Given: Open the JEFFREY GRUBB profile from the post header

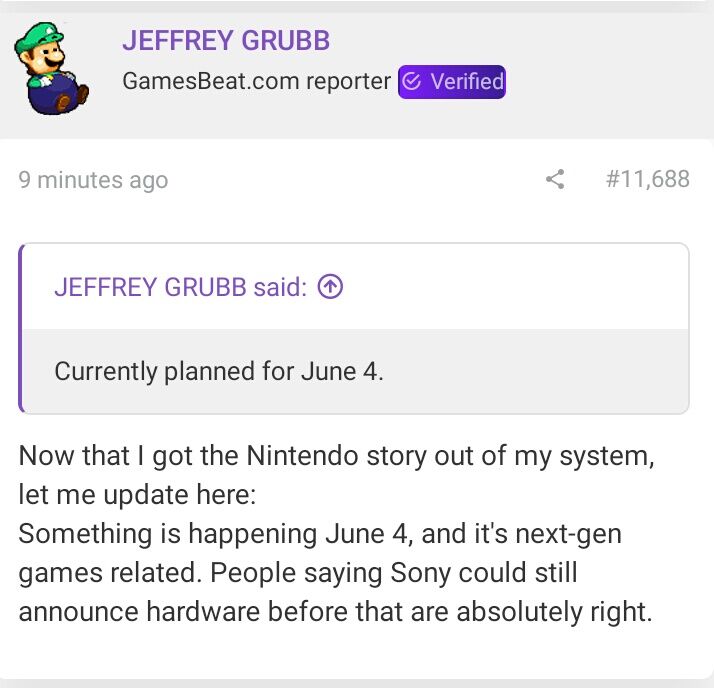Looking at the screenshot, I should pyautogui.click(x=226, y=41).
